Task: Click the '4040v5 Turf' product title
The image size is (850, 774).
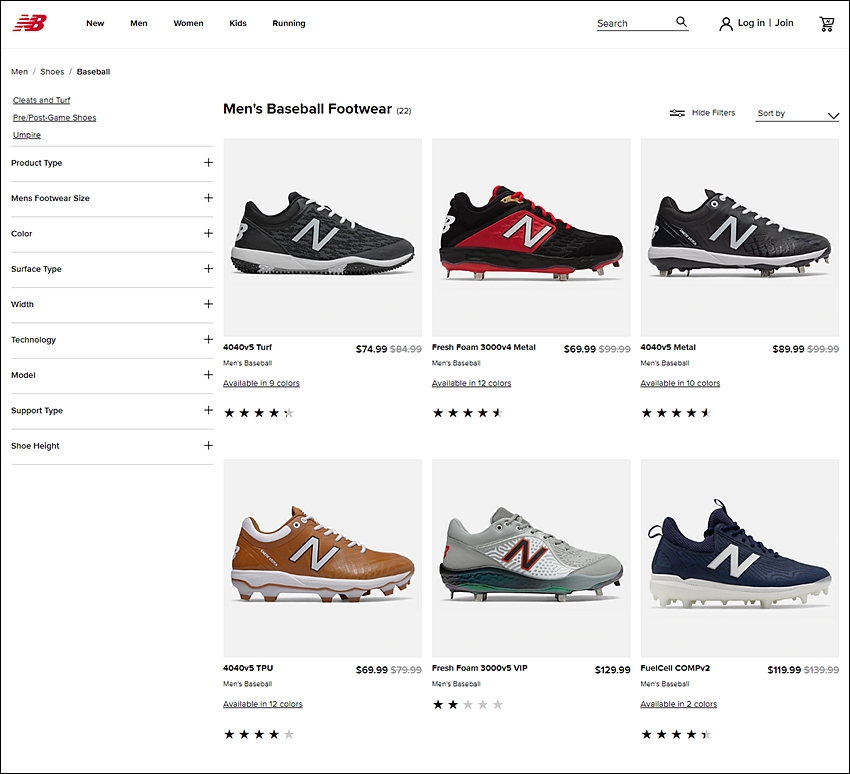Action: point(247,347)
